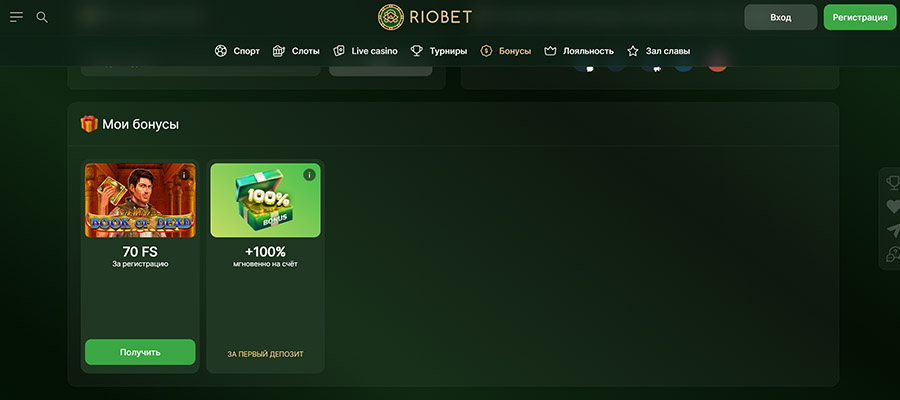Open the Лояльность page
The image size is (900, 400).
pos(579,51)
